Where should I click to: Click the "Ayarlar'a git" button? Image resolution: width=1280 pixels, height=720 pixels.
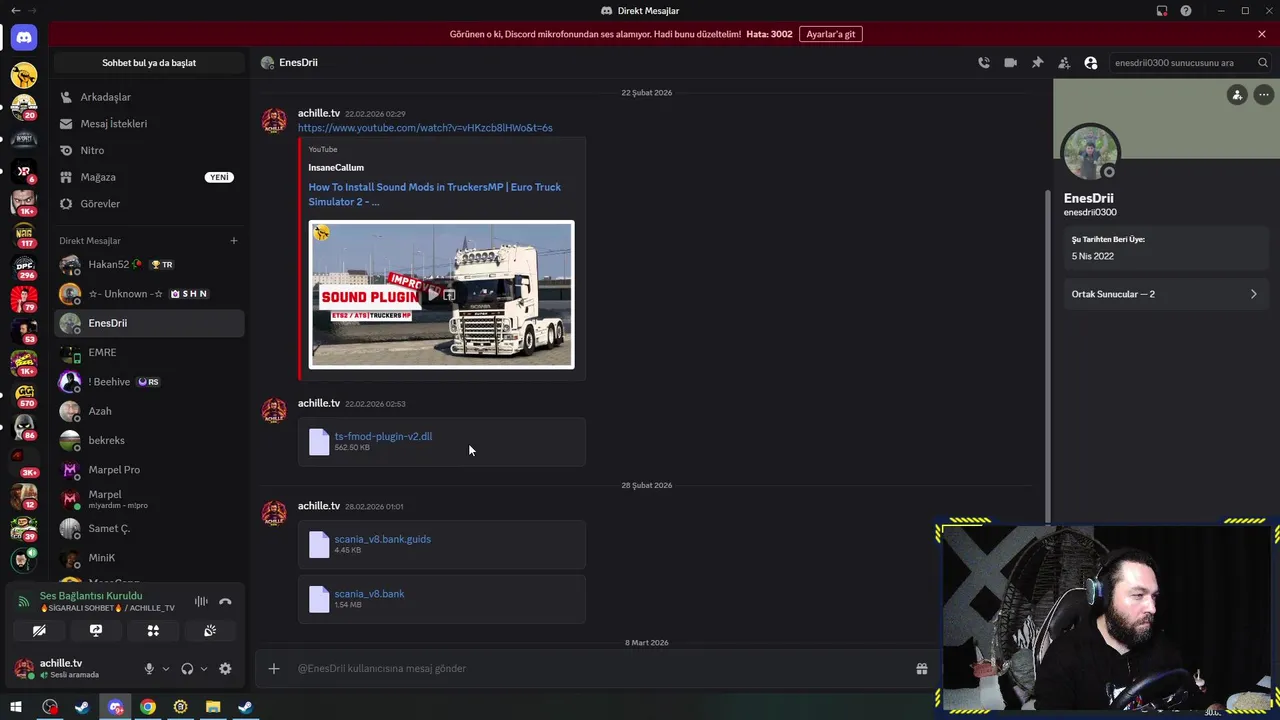[x=830, y=34]
